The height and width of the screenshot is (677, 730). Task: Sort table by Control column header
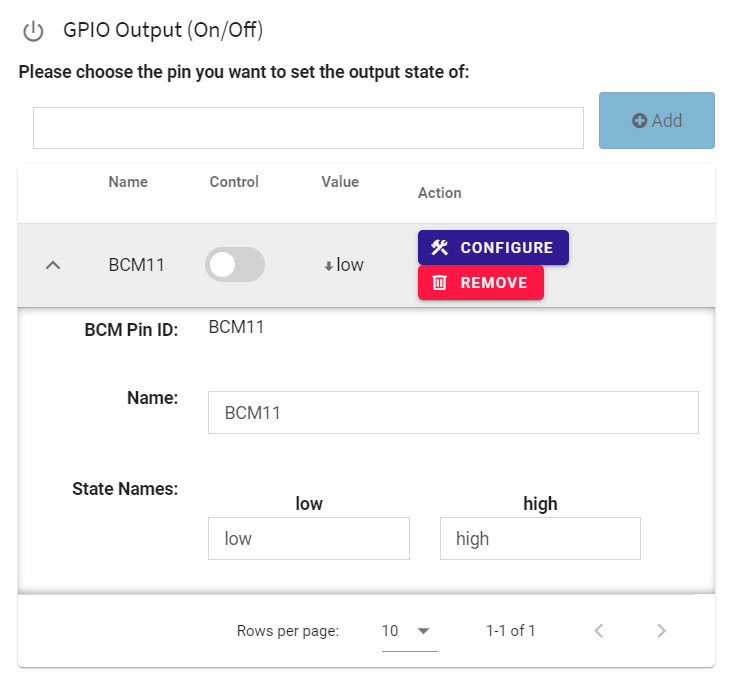234,182
